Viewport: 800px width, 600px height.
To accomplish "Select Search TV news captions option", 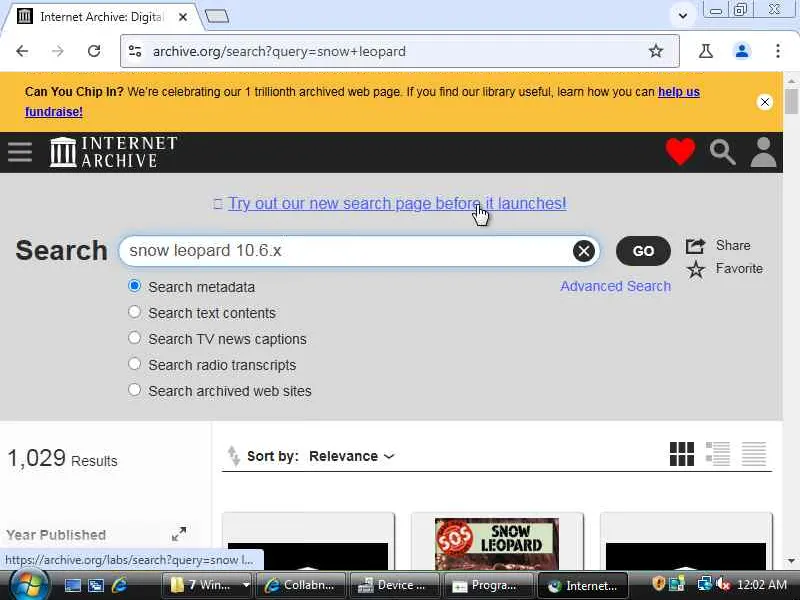I will [x=134, y=338].
